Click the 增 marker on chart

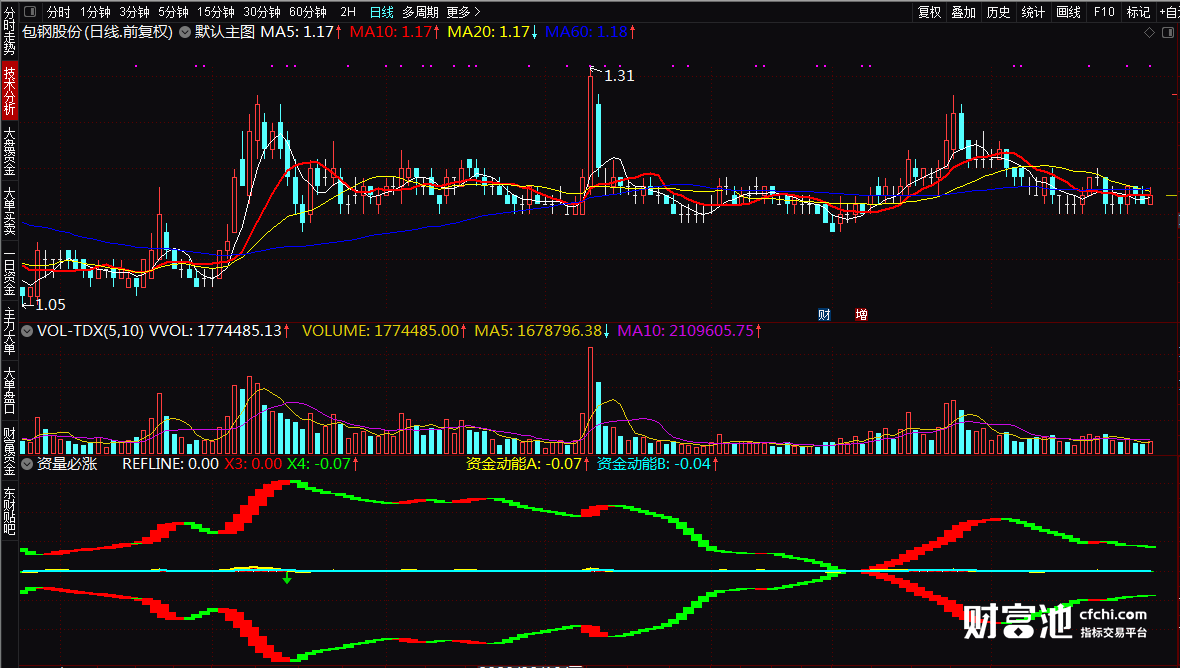coord(862,315)
